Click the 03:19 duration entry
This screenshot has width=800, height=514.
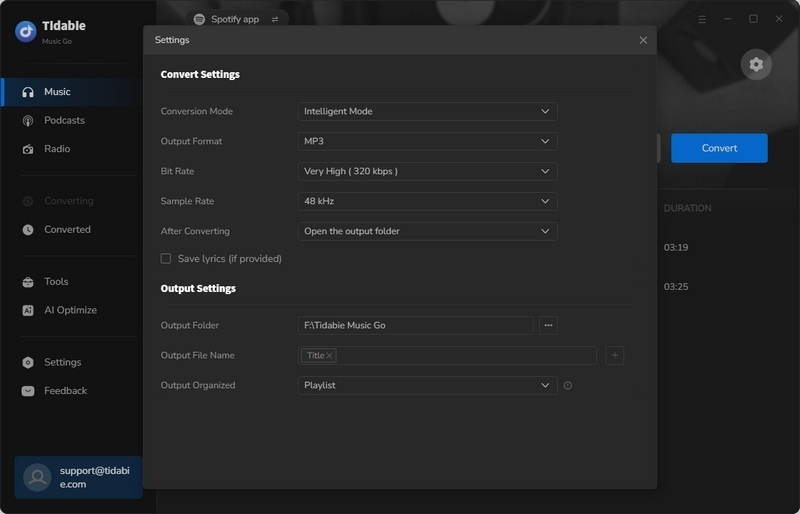[x=676, y=248]
